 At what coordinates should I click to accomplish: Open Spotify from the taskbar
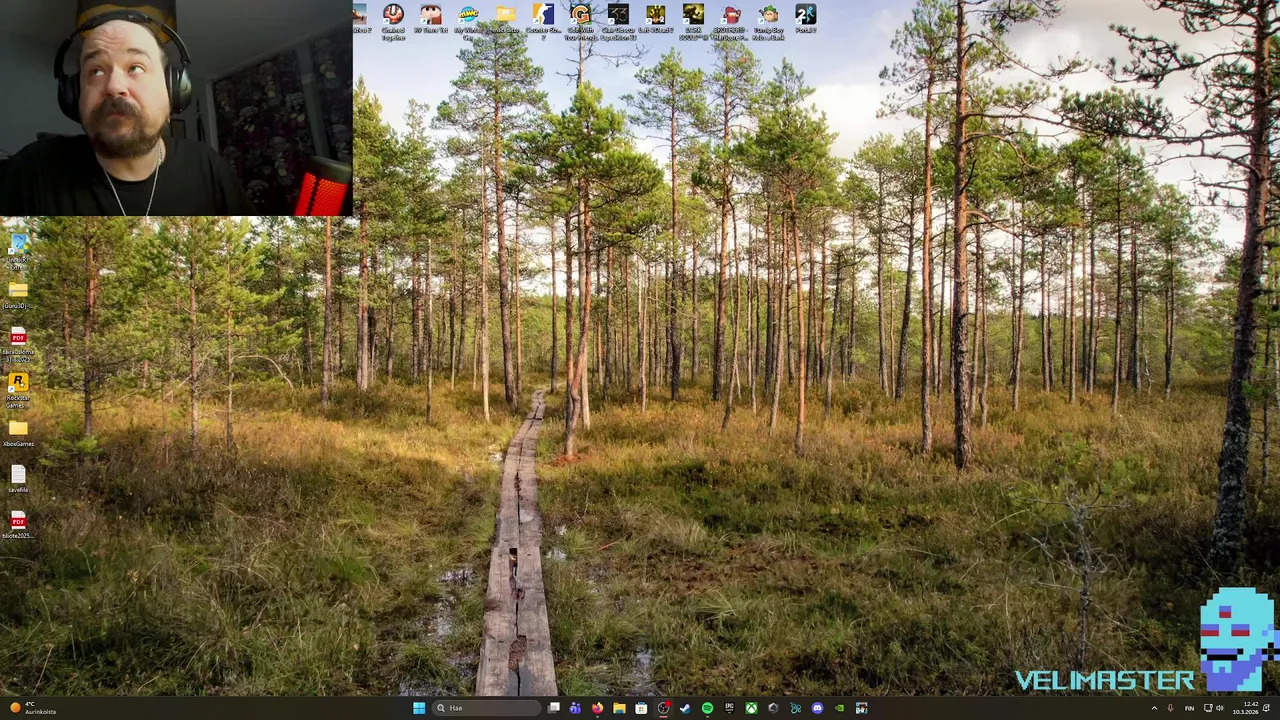(x=707, y=708)
